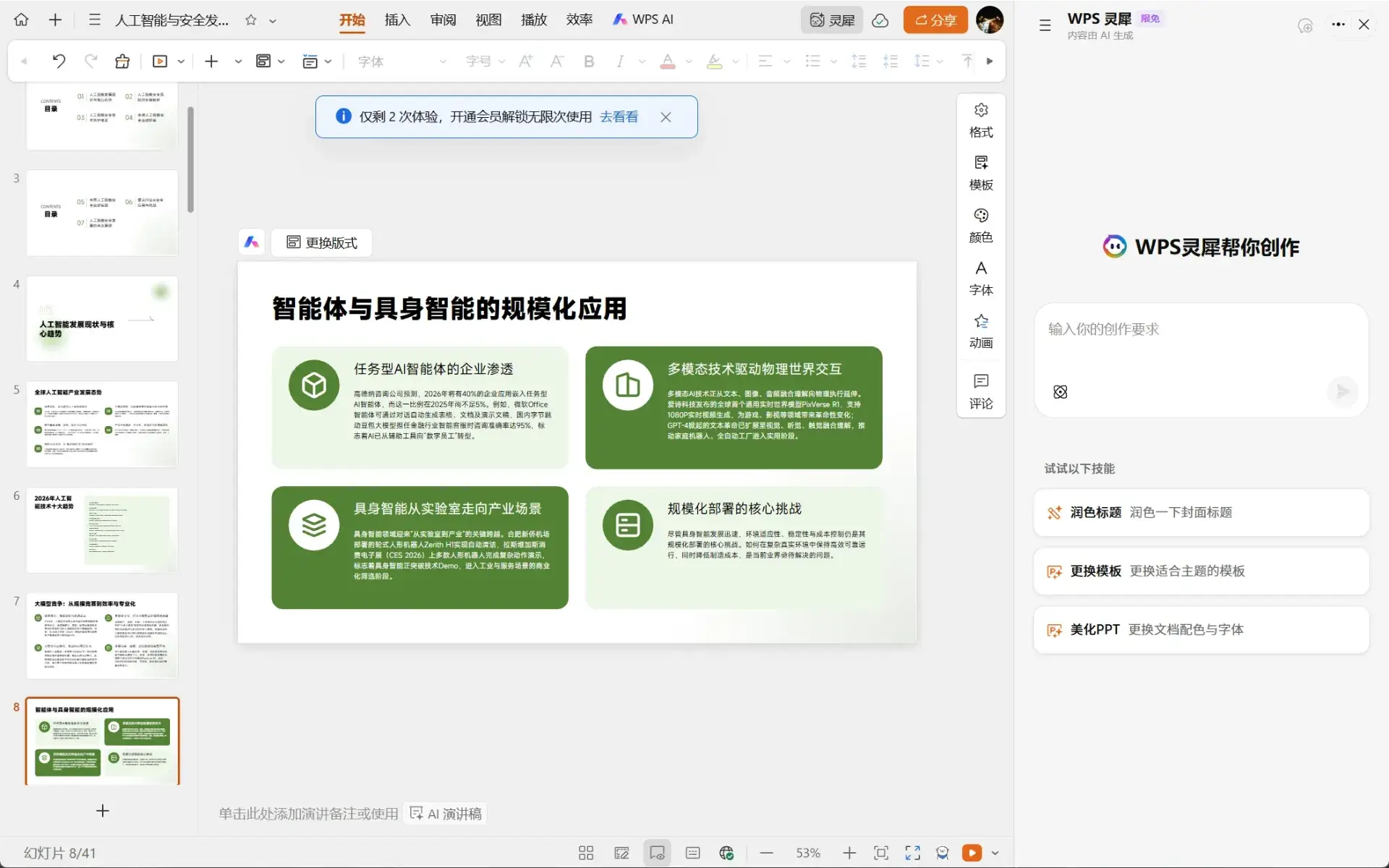The height and width of the screenshot is (868, 1389).
Task: Select slide 6 thumbnail in panel
Action: click(102, 529)
